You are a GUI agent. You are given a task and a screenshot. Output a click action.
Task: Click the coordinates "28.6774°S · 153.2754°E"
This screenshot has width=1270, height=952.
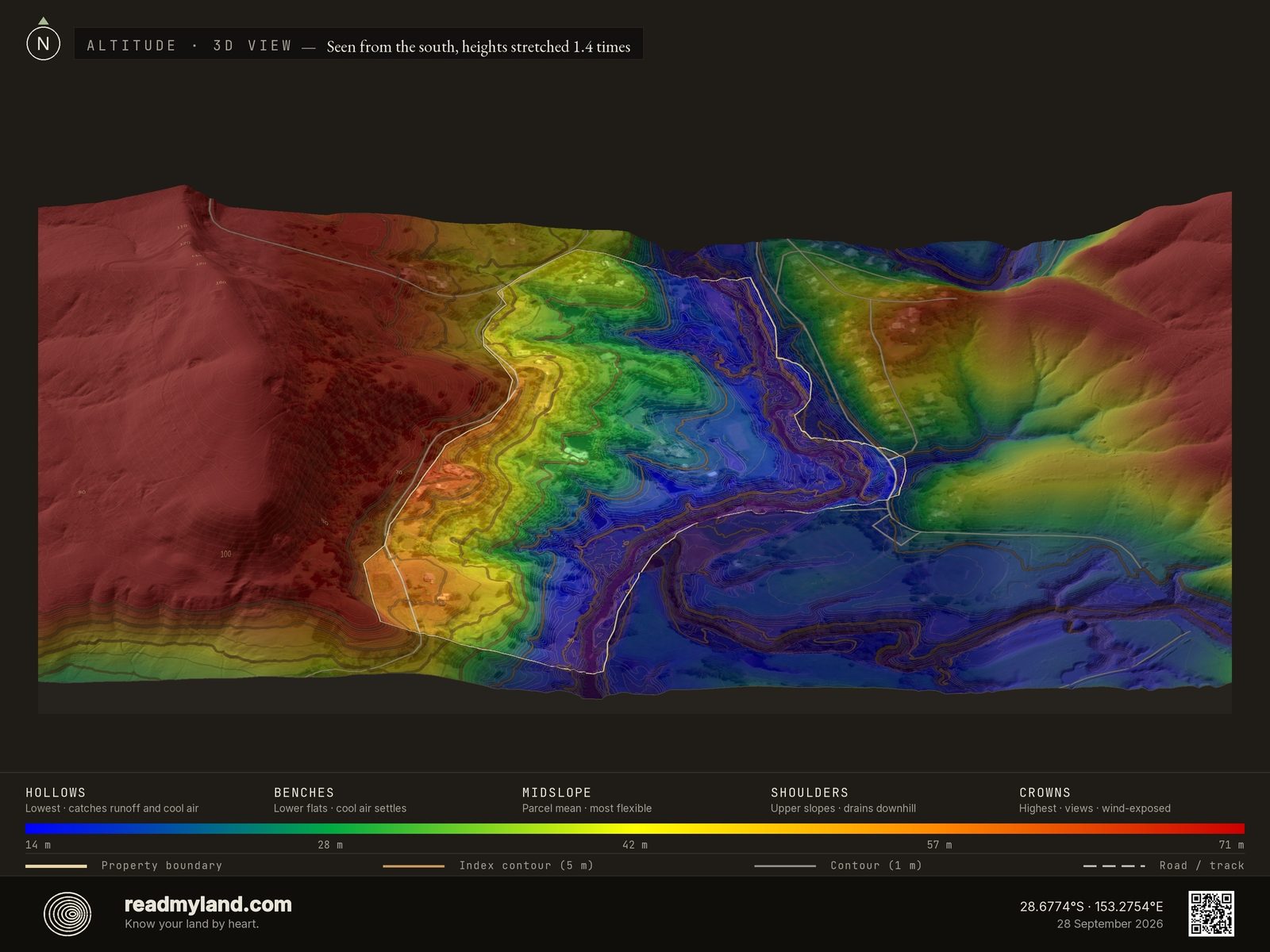1091,907
